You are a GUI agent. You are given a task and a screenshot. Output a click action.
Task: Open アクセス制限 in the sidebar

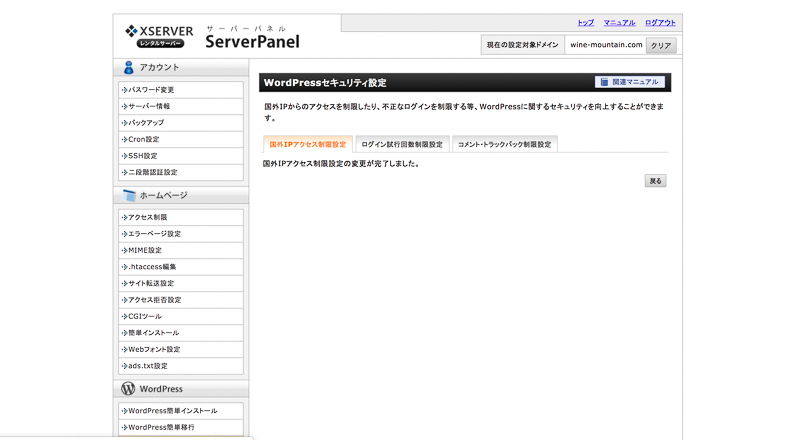[x=181, y=217]
